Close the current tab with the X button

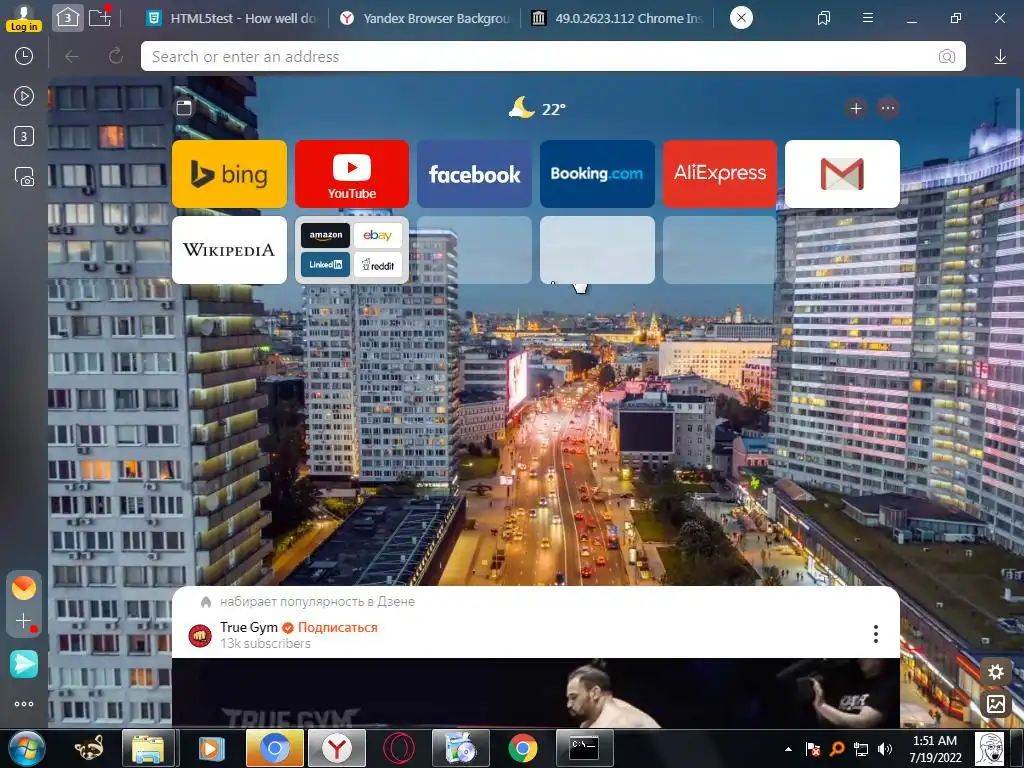(x=741, y=18)
